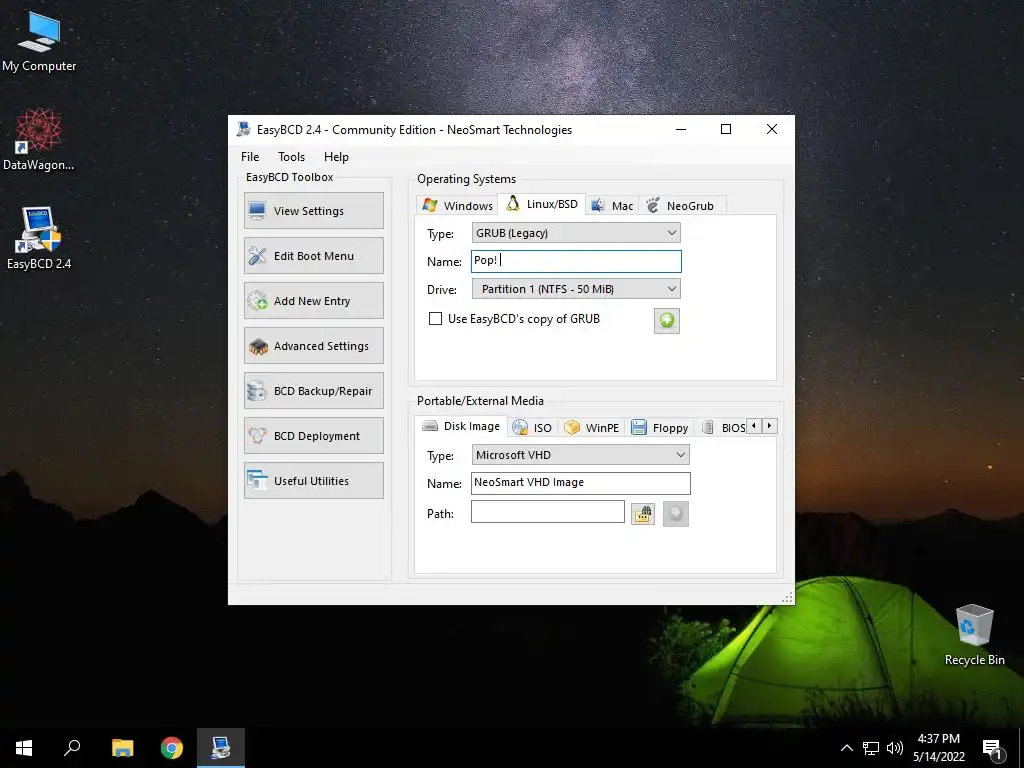Switch to the NeoGrub tab
1024x768 pixels.
tap(681, 206)
